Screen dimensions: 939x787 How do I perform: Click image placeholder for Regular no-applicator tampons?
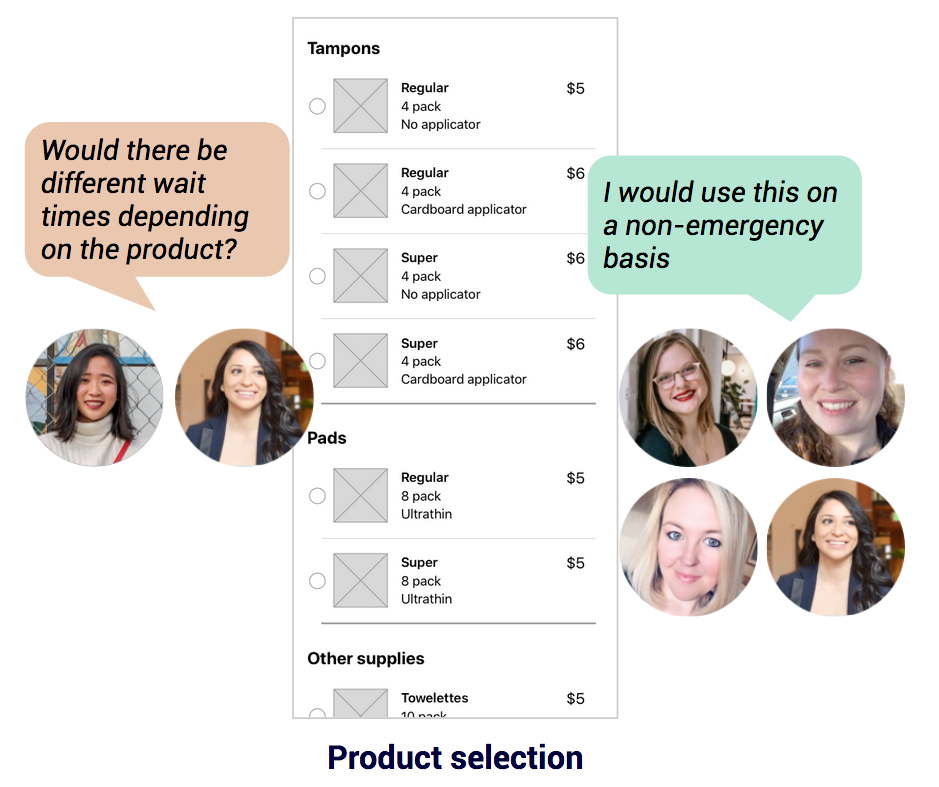click(360, 106)
